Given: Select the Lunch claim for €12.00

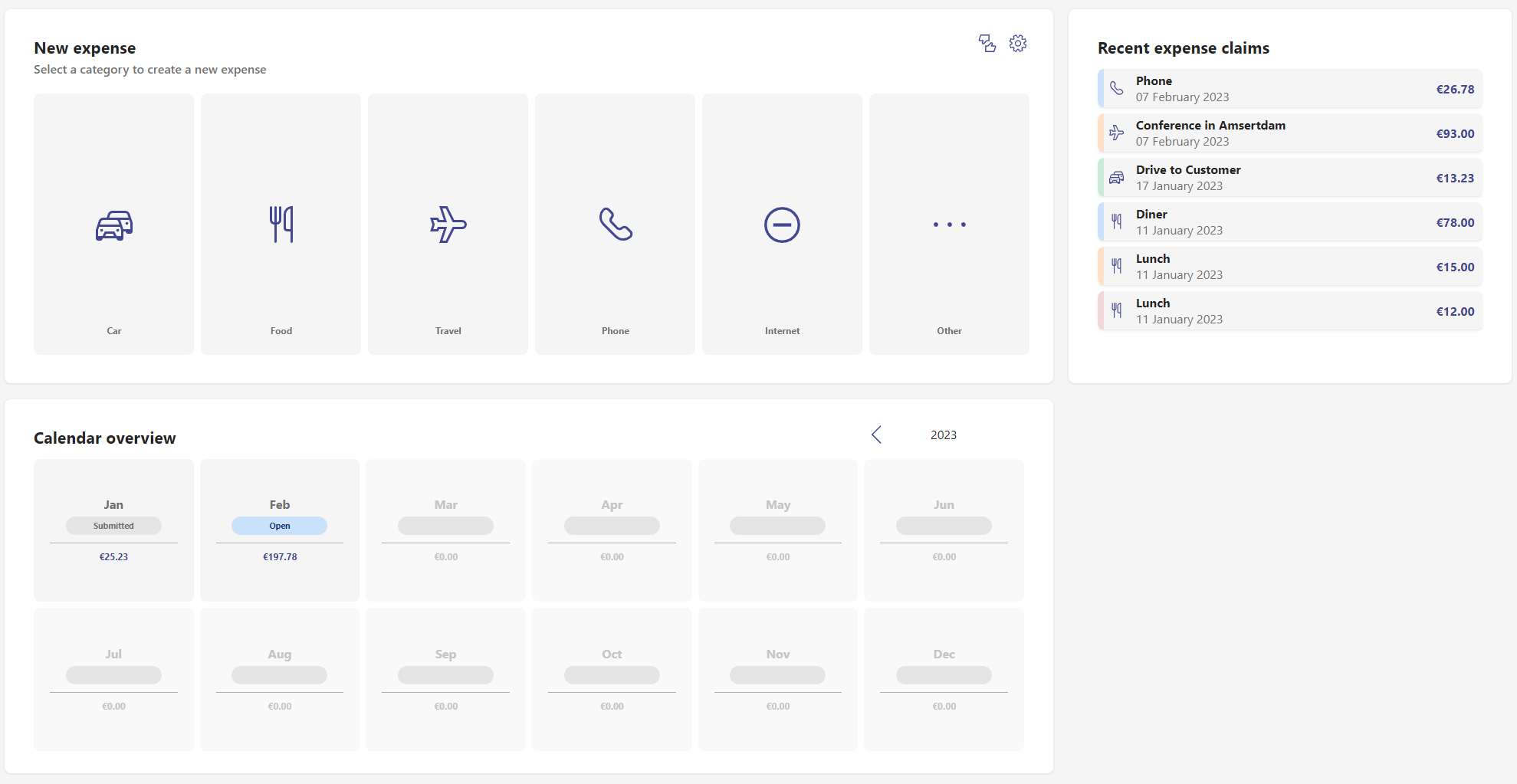Looking at the screenshot, I should click(1289, 311).
